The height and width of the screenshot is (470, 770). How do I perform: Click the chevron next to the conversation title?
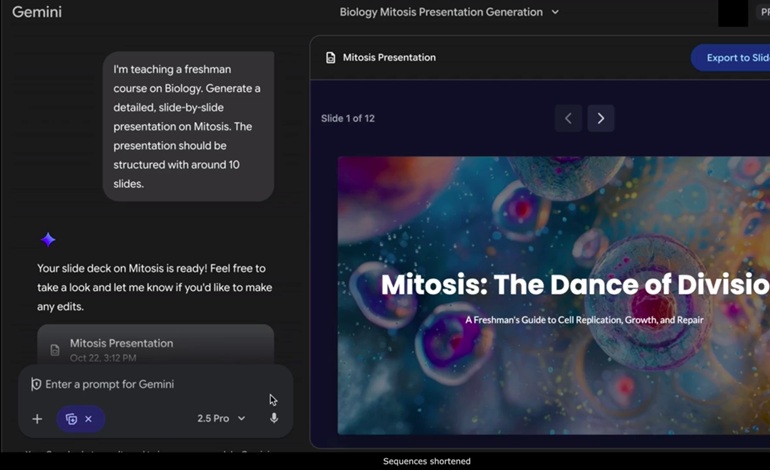tap(556, 12)
